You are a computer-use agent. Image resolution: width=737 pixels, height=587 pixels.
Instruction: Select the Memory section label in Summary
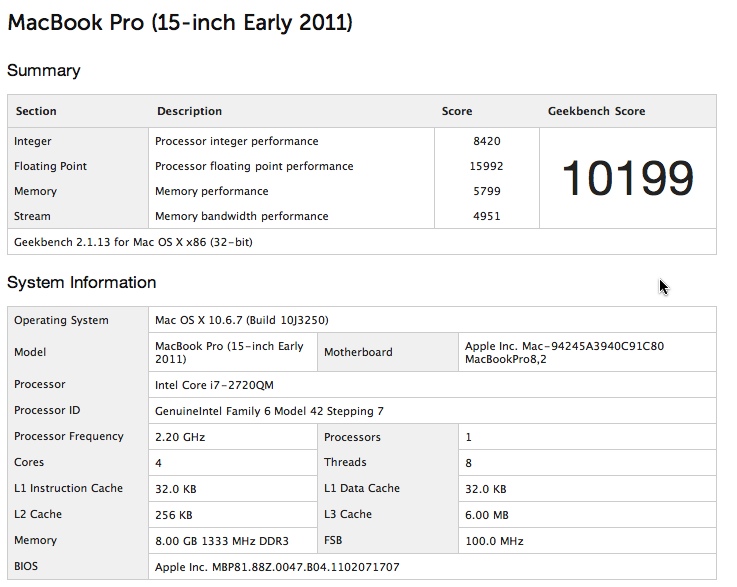[35, 191]
